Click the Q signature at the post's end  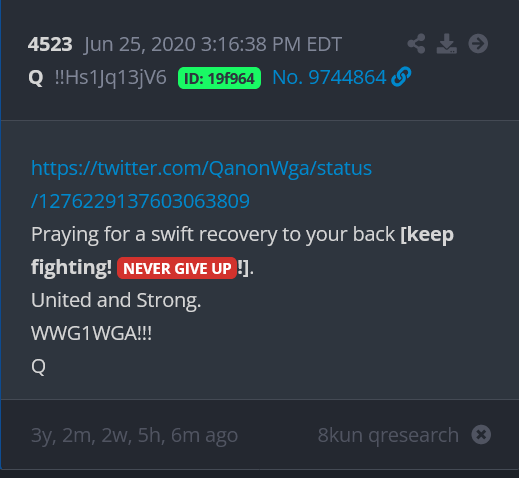point(38,366)
